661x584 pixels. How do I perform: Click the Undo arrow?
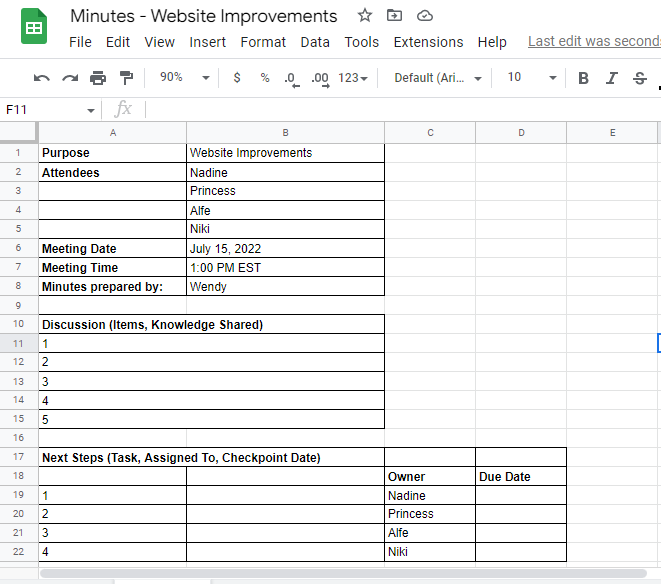[x=41, y=78]
